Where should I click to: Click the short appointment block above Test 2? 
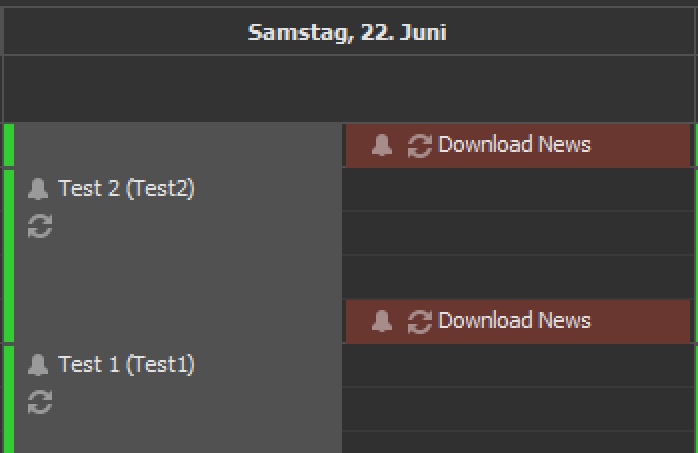[173, 145]
